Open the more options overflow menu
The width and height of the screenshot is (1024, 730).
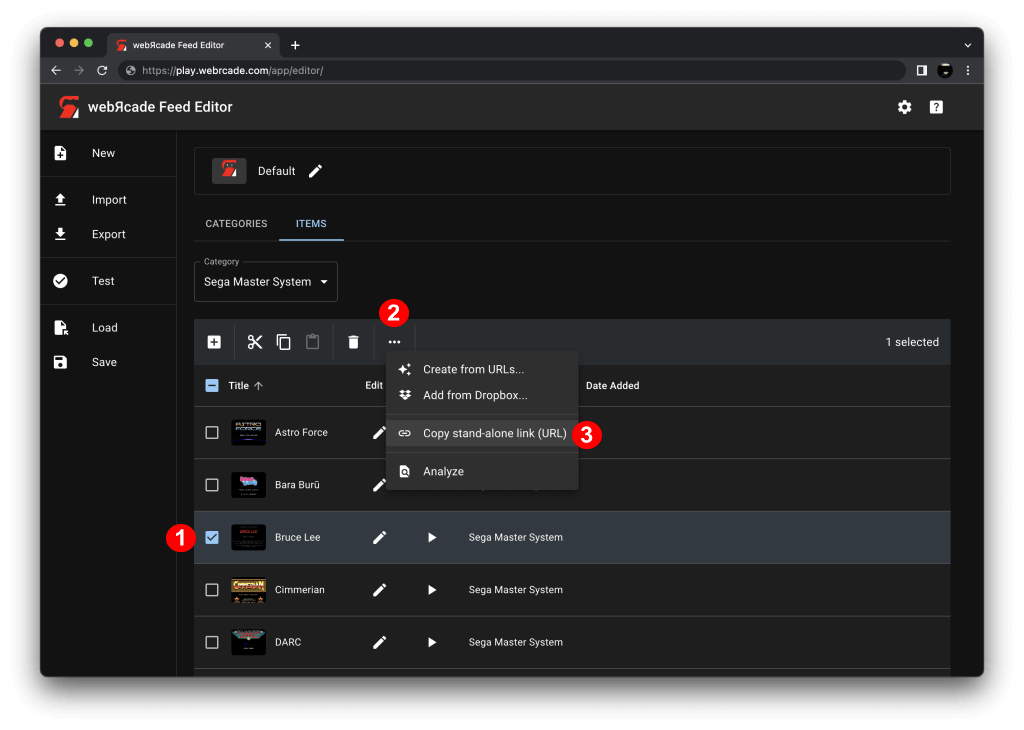click(394, 341)
